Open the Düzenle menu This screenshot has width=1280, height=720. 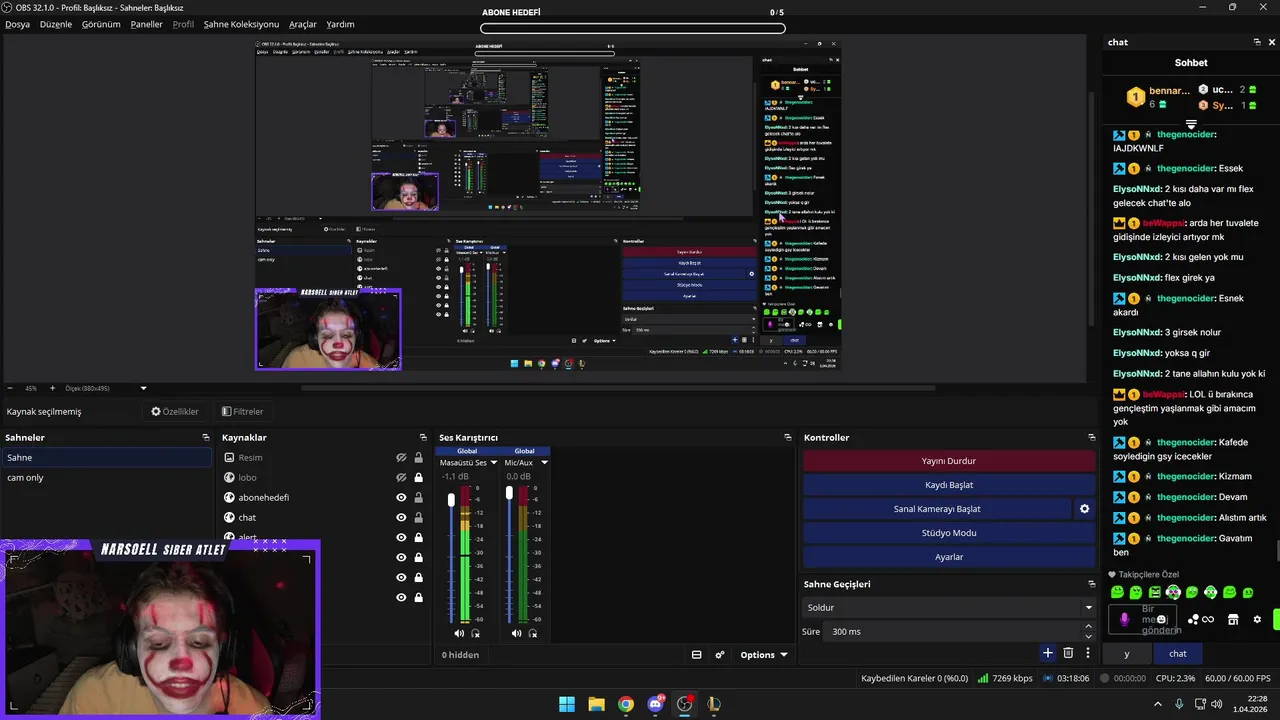[x=56, y=24]
